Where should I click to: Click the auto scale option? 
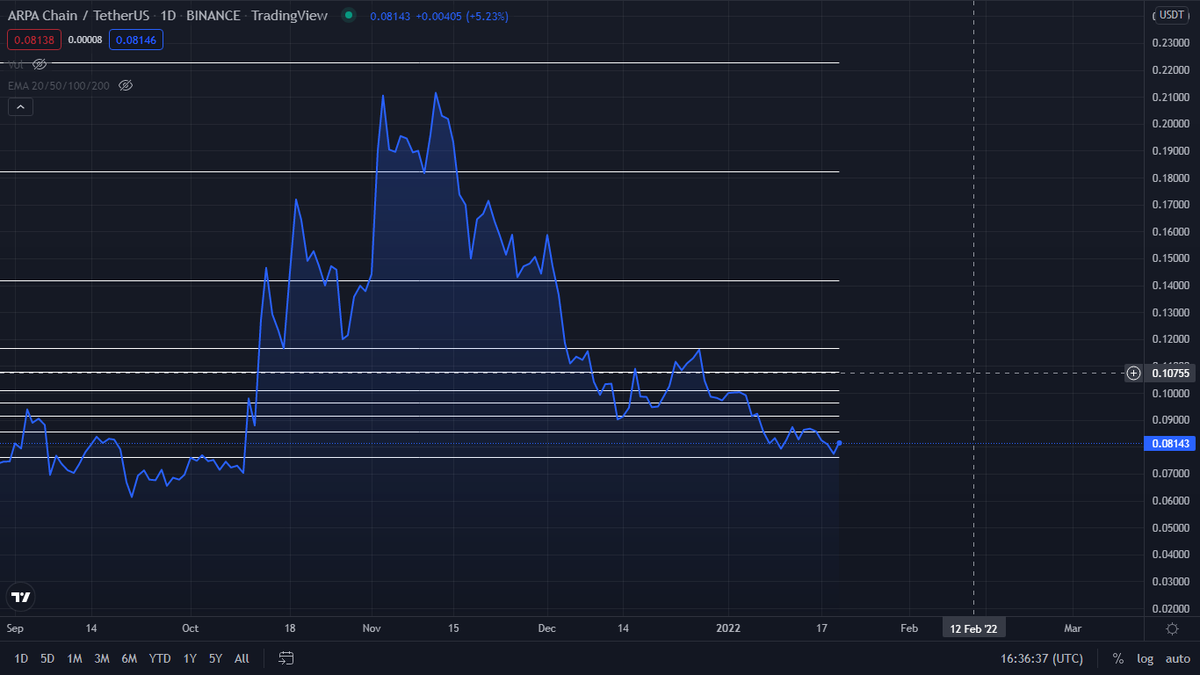1177,658
